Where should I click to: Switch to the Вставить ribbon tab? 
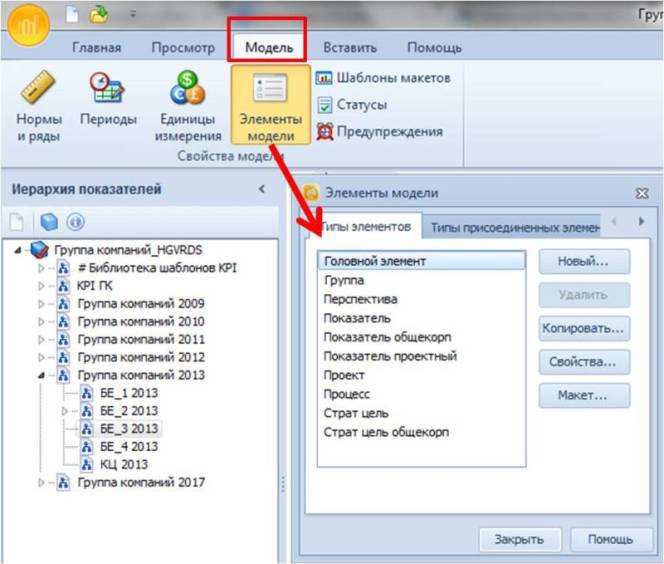[349, 47]
